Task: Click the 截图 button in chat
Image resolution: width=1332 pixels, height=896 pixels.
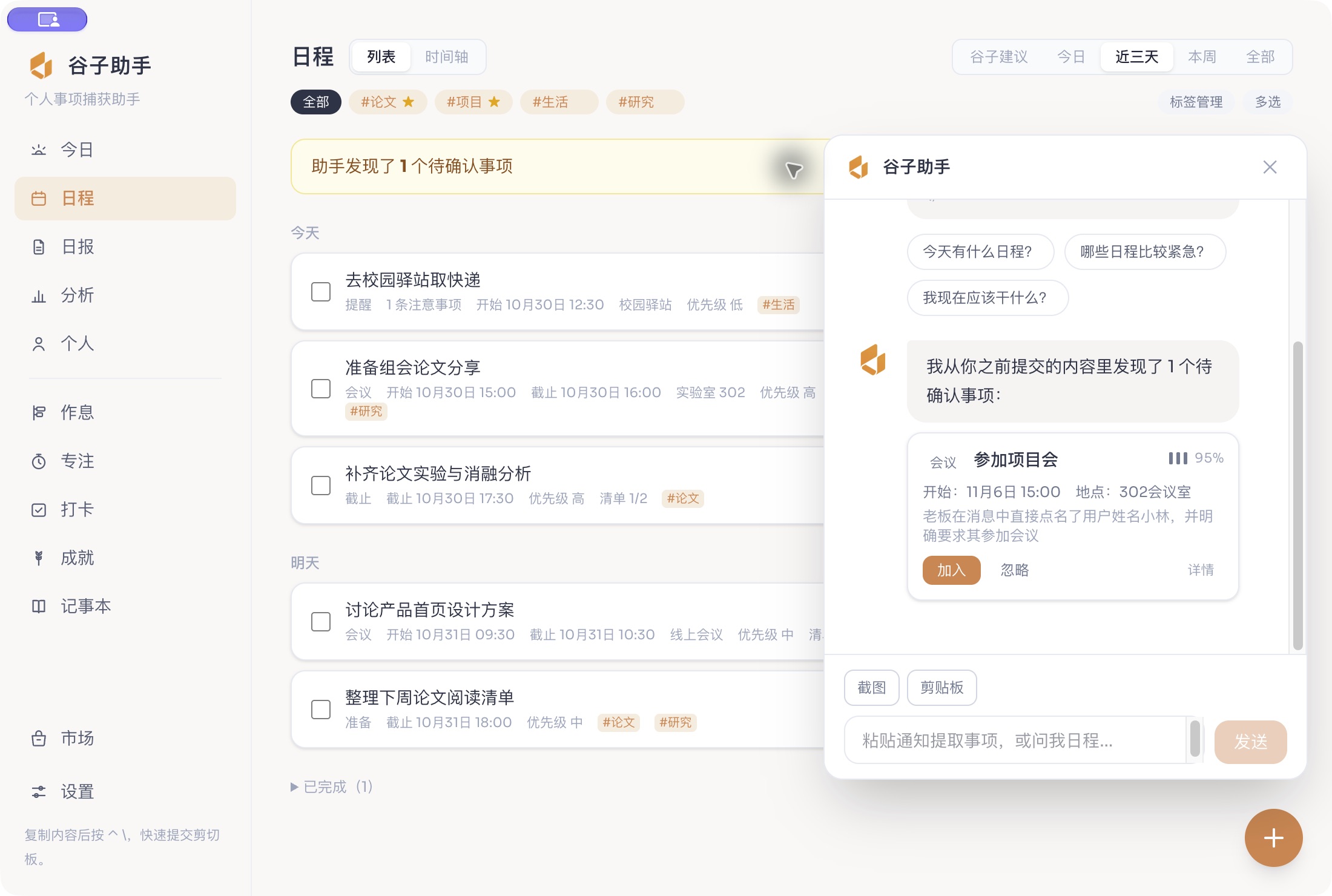Action: click(872, 687)
